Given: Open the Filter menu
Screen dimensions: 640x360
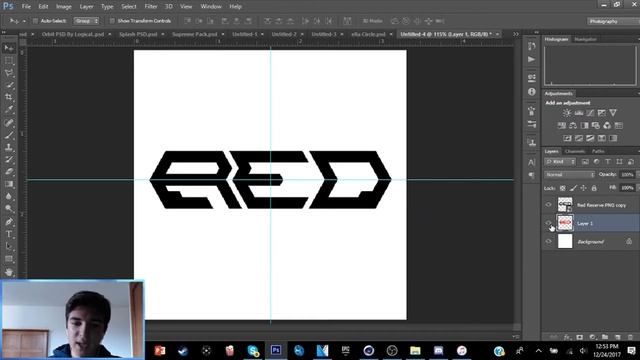Looking at the screenshot, I should coord(151,7).
